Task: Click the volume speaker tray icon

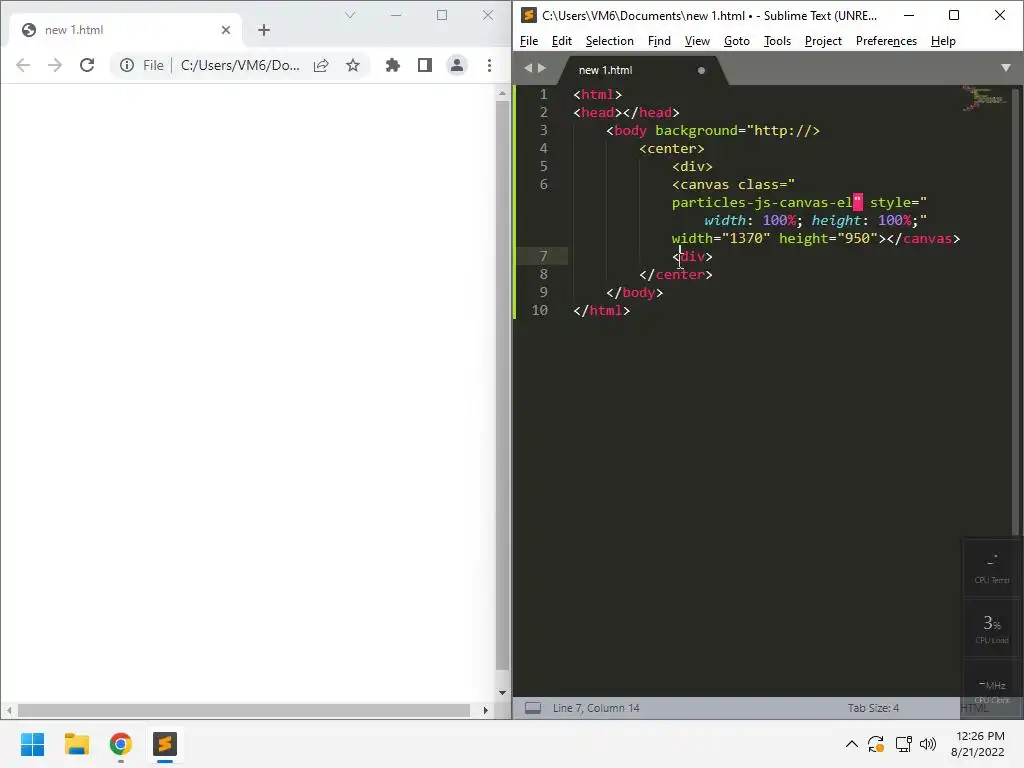Action: point(928,744)
